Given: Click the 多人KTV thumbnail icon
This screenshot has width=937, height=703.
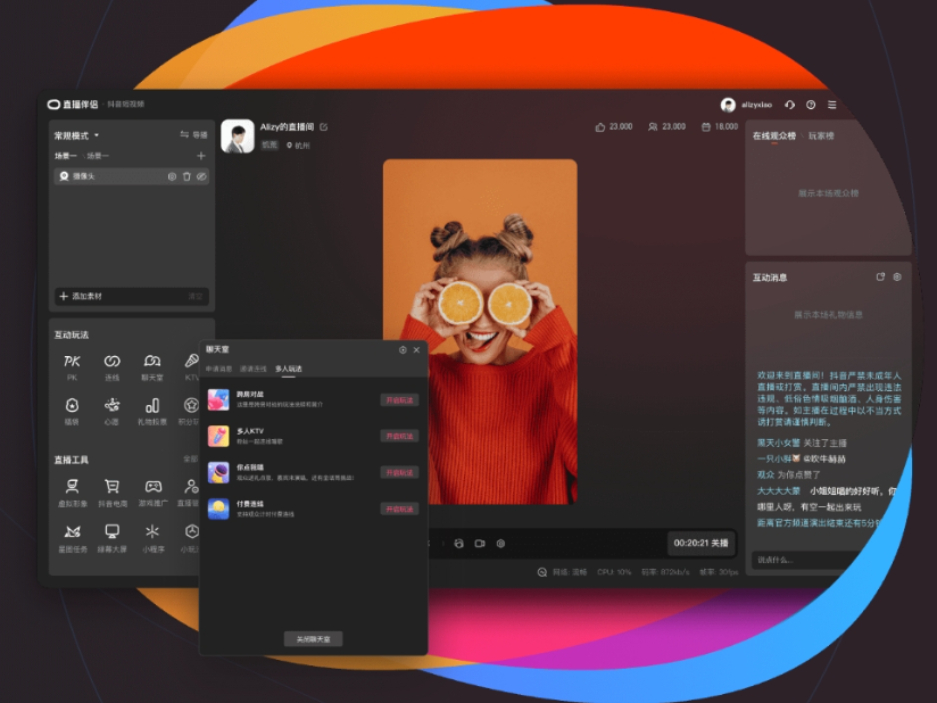Looking at the screenshot, I should (218, 436).
